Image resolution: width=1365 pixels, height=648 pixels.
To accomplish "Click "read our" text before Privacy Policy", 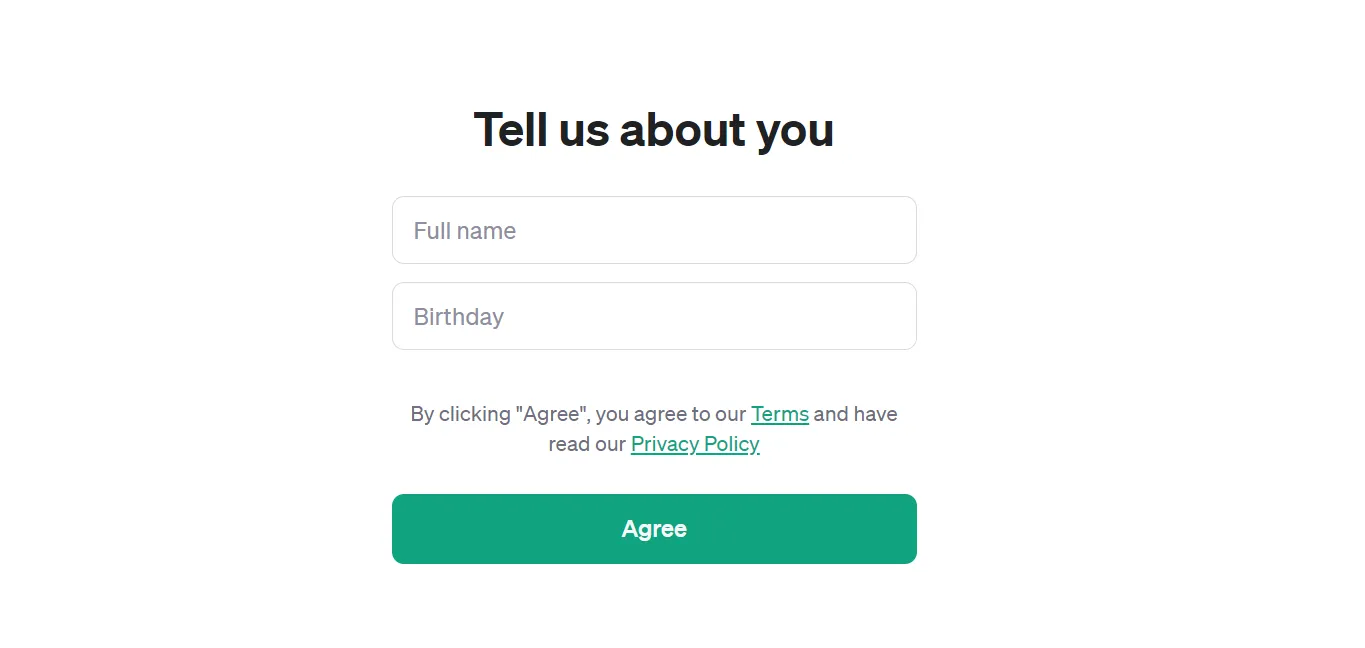I will [x=587, y=444].
